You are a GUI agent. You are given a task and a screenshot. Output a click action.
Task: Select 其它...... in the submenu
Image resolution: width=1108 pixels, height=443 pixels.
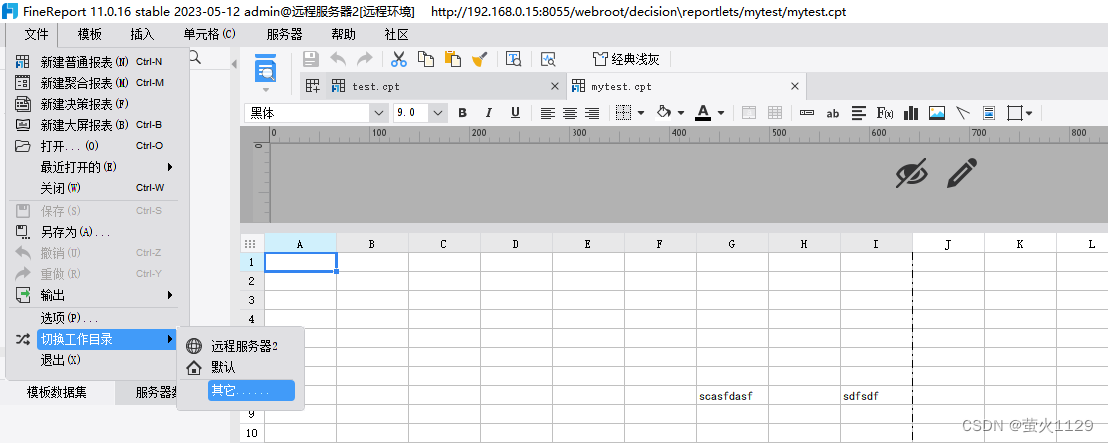(x=251, y=391)
